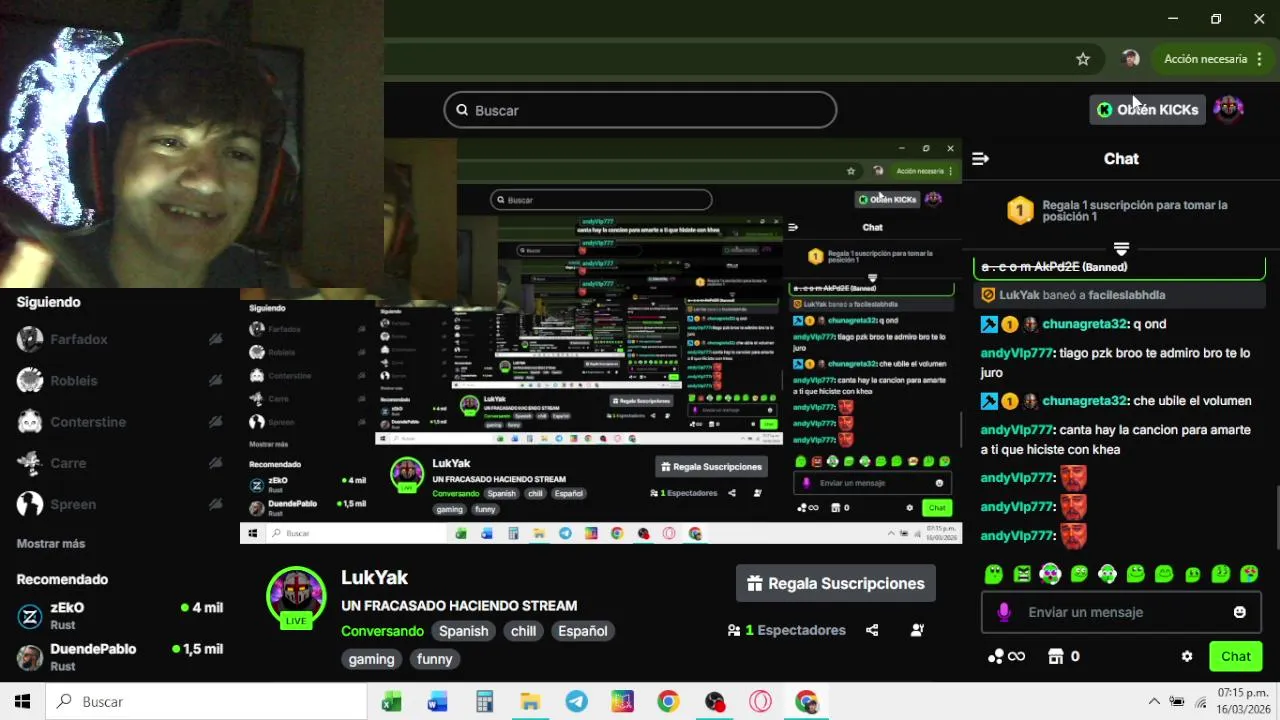Select the funny tag
Viewport: 1280px width, 720px height.
click(x=435, y=659)
